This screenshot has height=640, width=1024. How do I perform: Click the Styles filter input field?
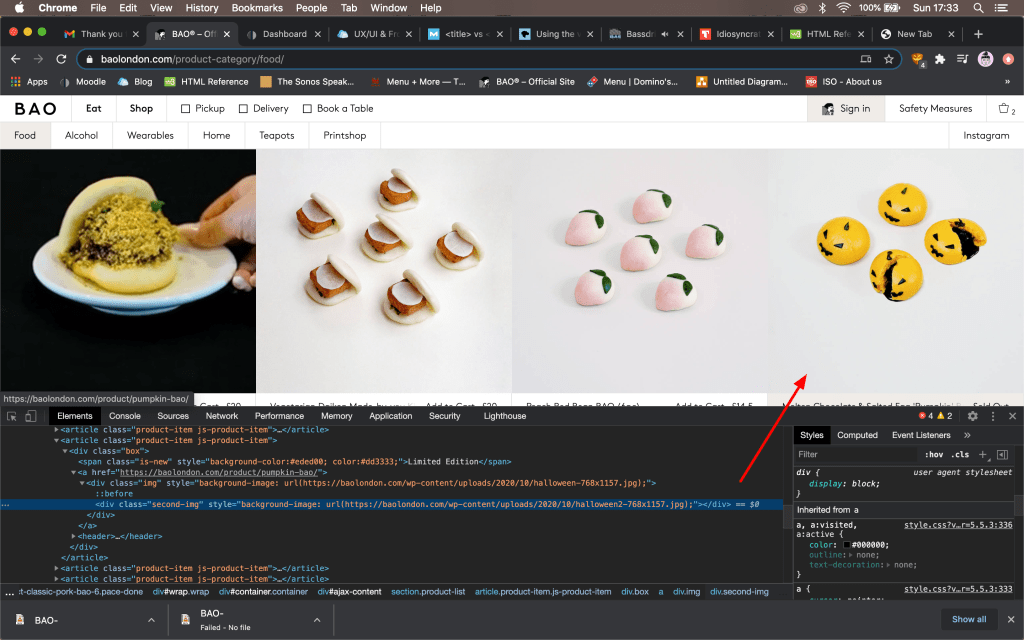click(x=855, y=455)
